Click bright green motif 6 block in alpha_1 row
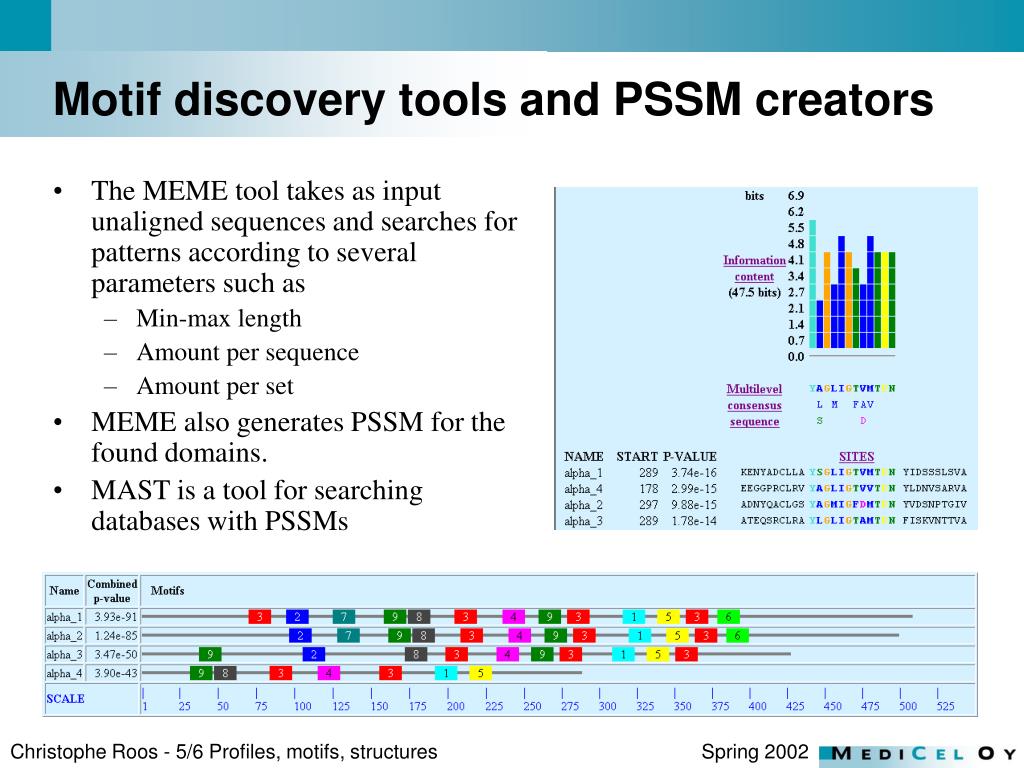 point(728,616)
